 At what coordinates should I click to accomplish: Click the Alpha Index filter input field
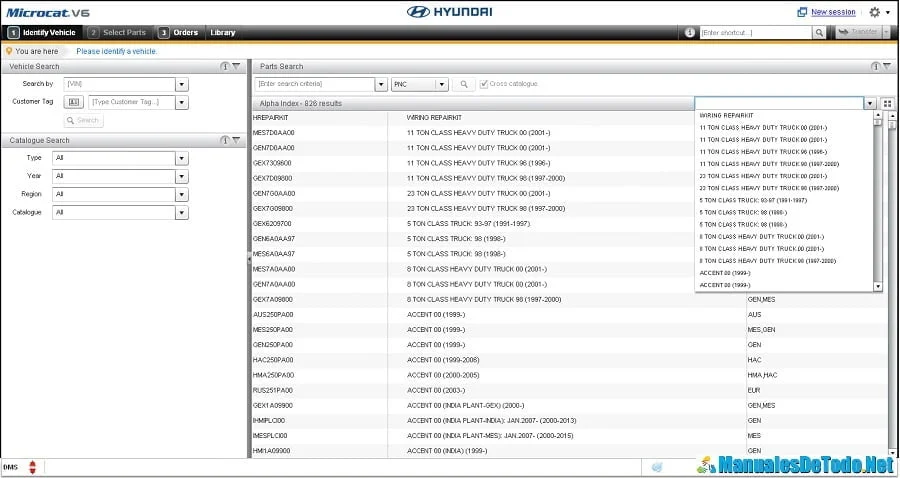[x=779, y=103]
